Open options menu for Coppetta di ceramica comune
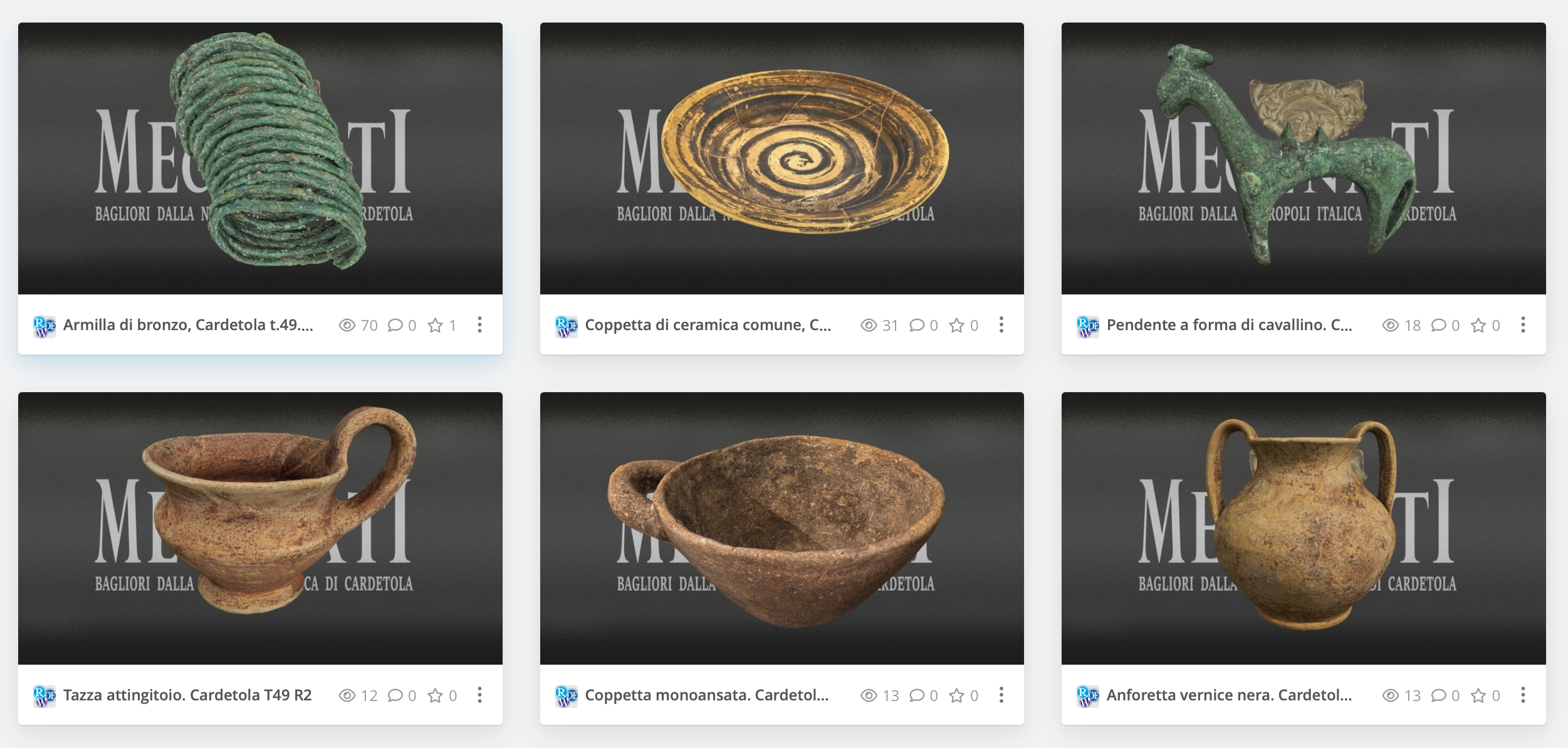This screenshot has width=1568, height=748. [1001, 325]
